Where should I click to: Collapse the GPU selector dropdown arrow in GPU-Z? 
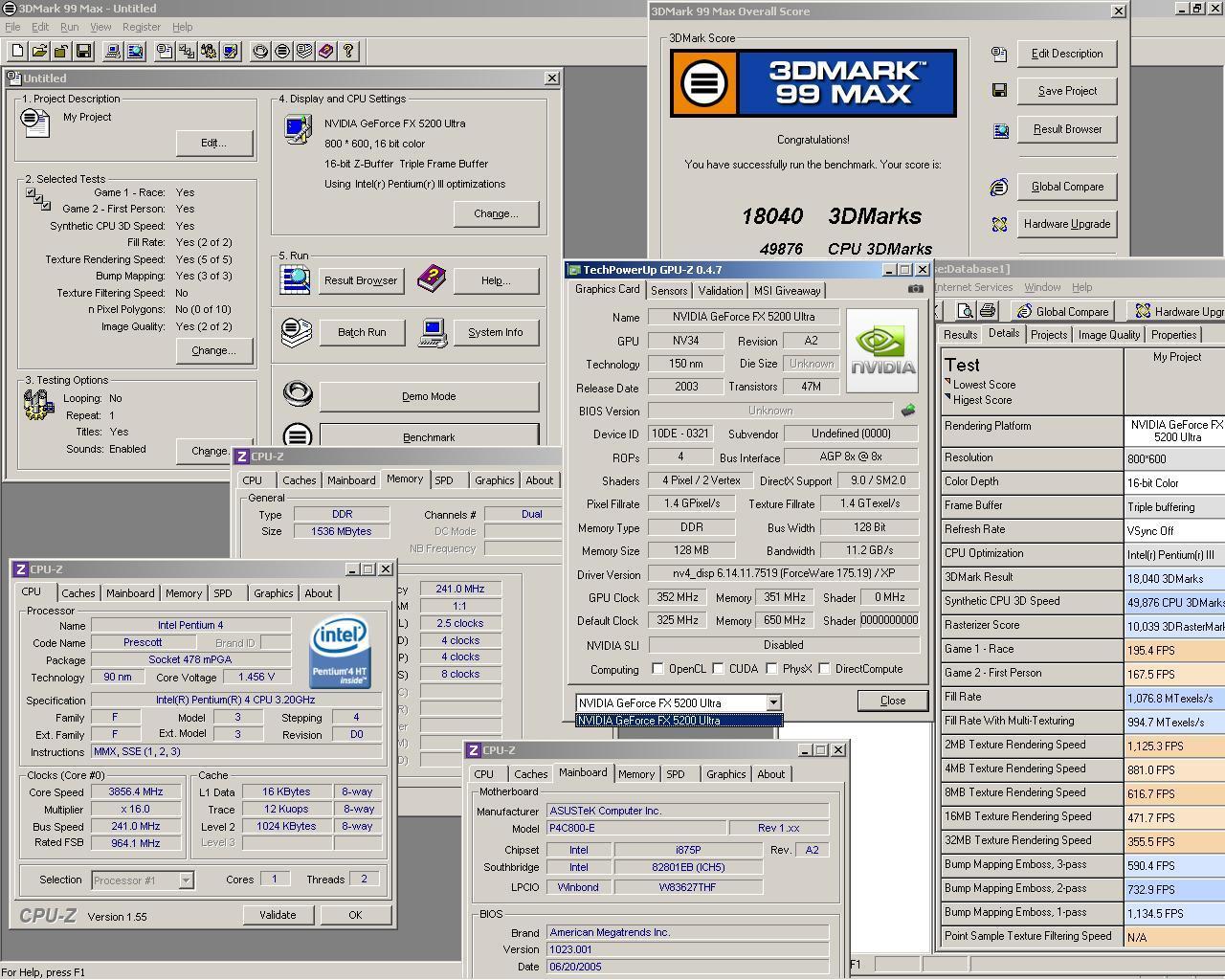773,702
